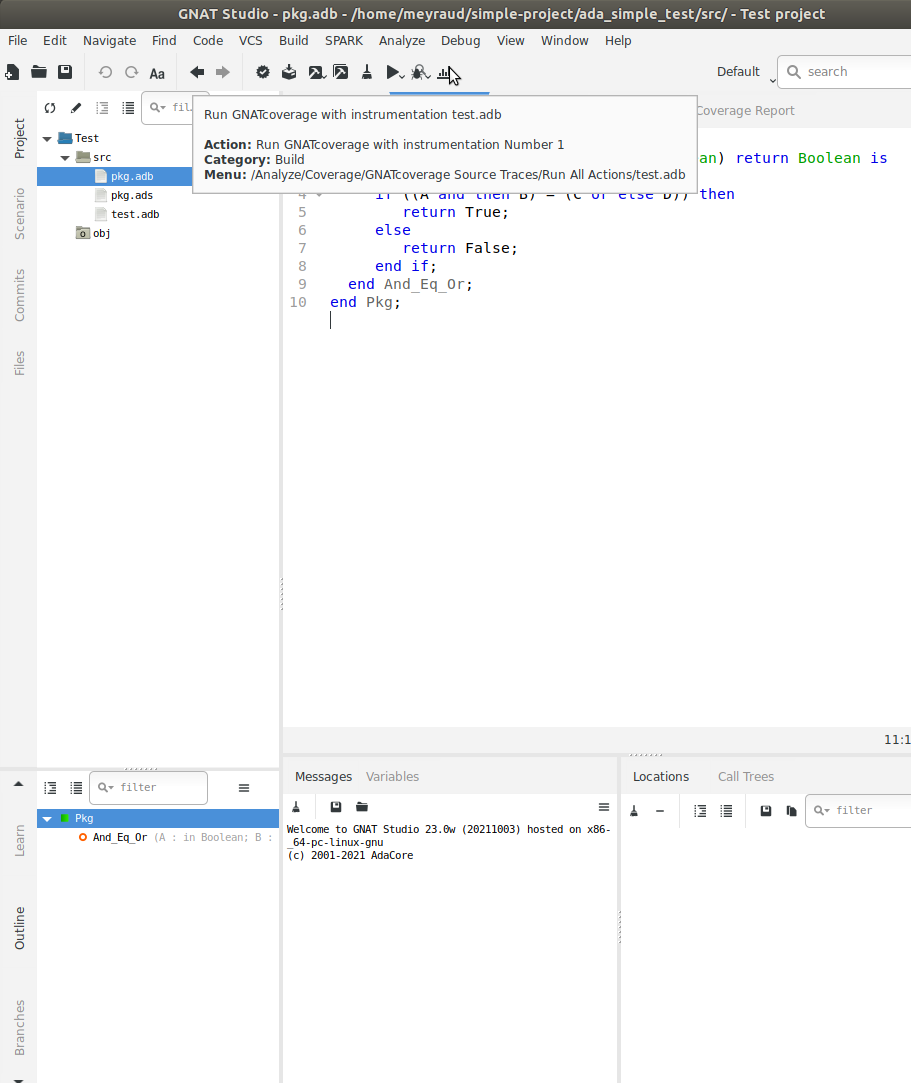Start debugging with the bug icon
This screenshot has height=1083, width=911.
[x=420, y=72]
